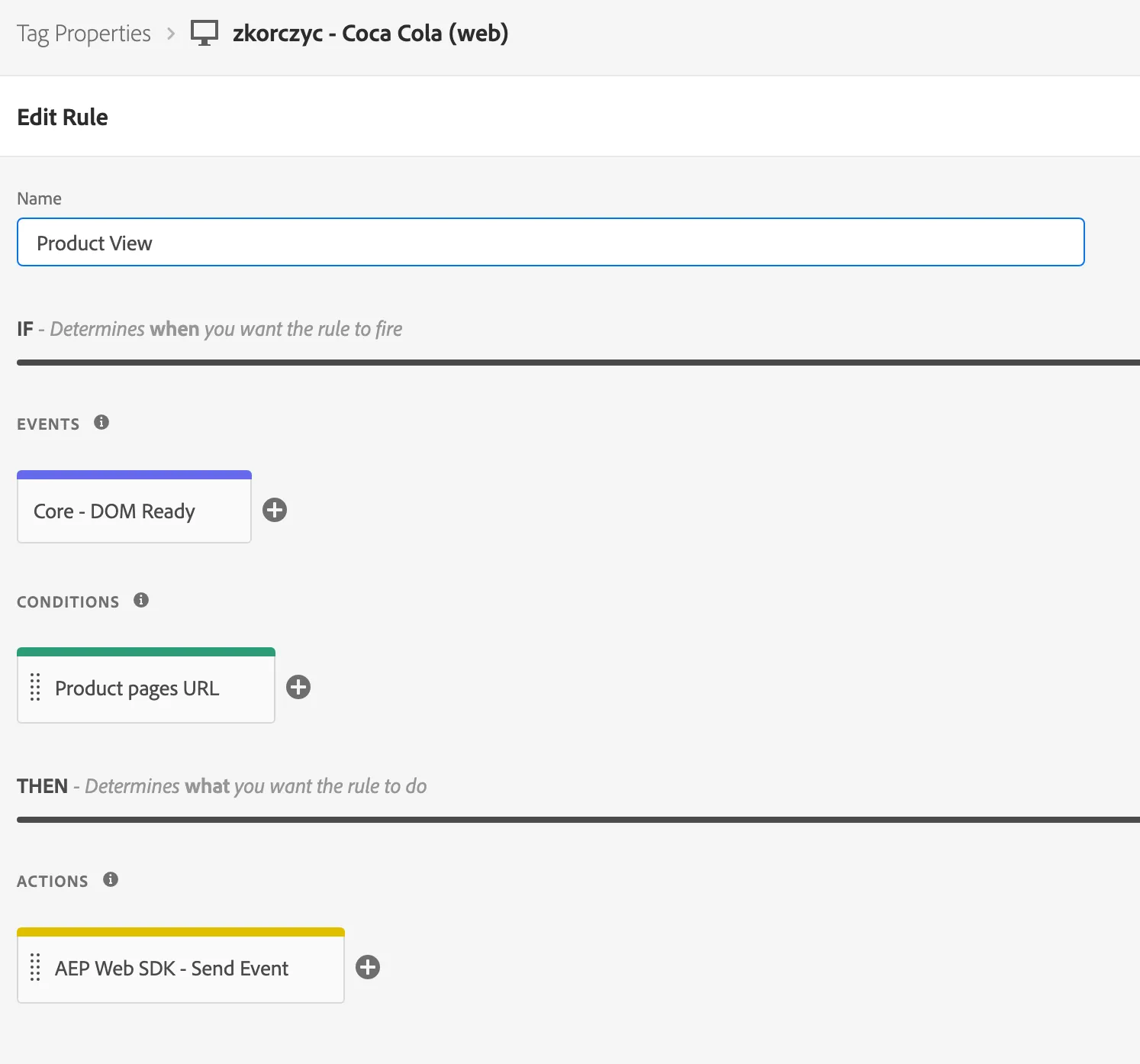Add a new action with the plus icon
Screen dimensions: 1140x1064
(x=368, y=967)
